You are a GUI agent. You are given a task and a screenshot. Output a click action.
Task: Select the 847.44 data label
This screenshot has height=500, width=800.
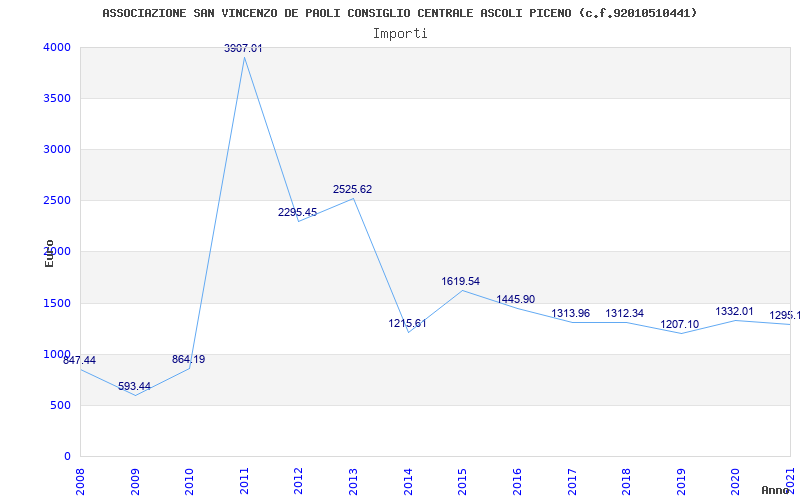tap(79, 360)
